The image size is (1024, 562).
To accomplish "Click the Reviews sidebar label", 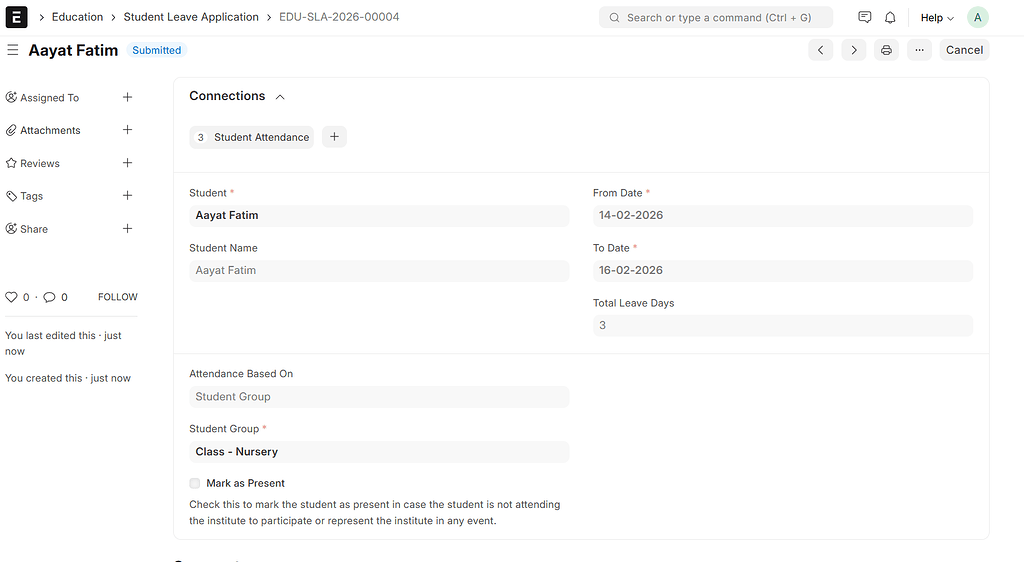I will pyautogui.click(x=40, y=163).
